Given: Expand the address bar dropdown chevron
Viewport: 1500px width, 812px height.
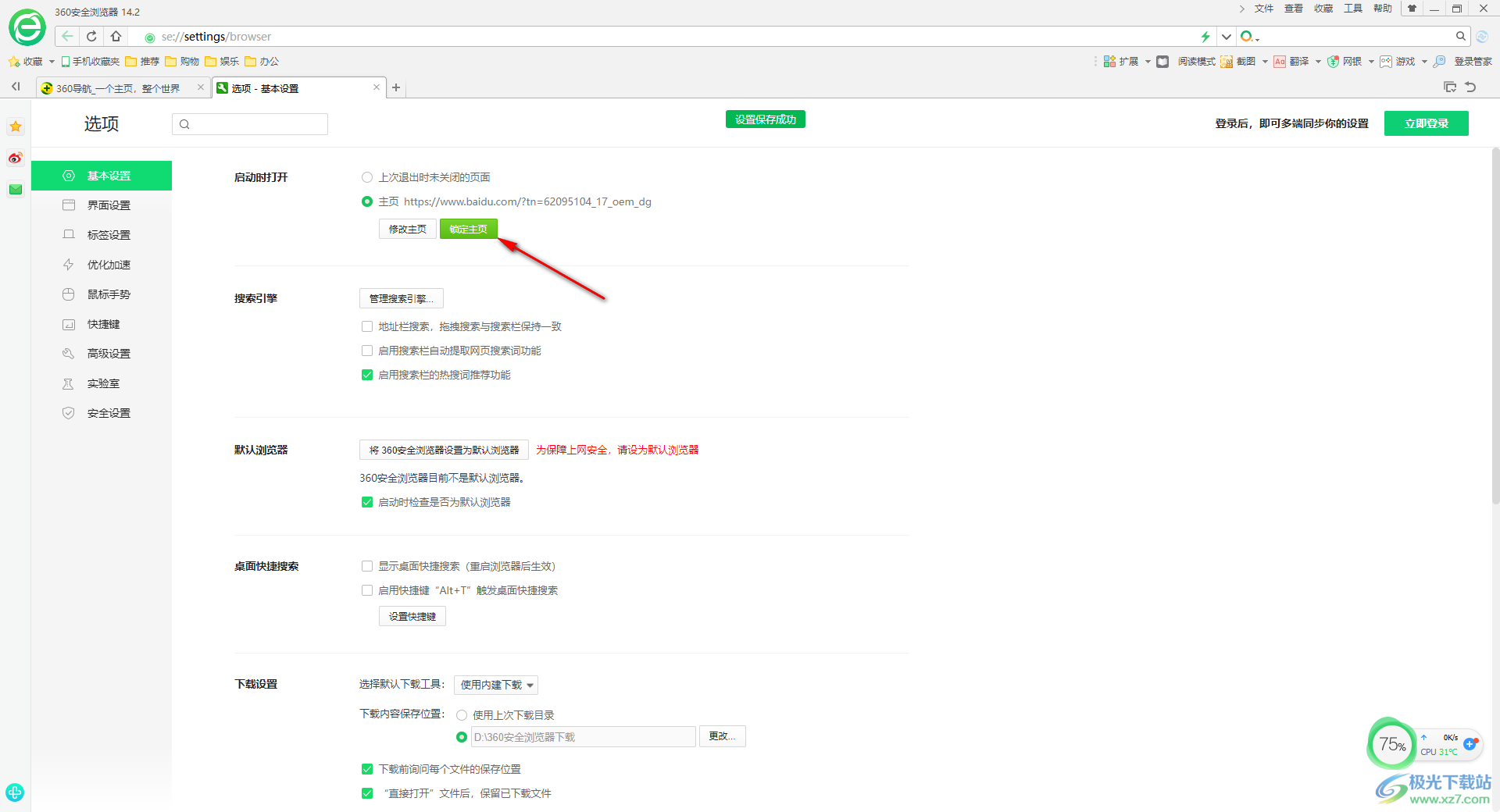Looking at the screenshot, I should (1227, 37).
